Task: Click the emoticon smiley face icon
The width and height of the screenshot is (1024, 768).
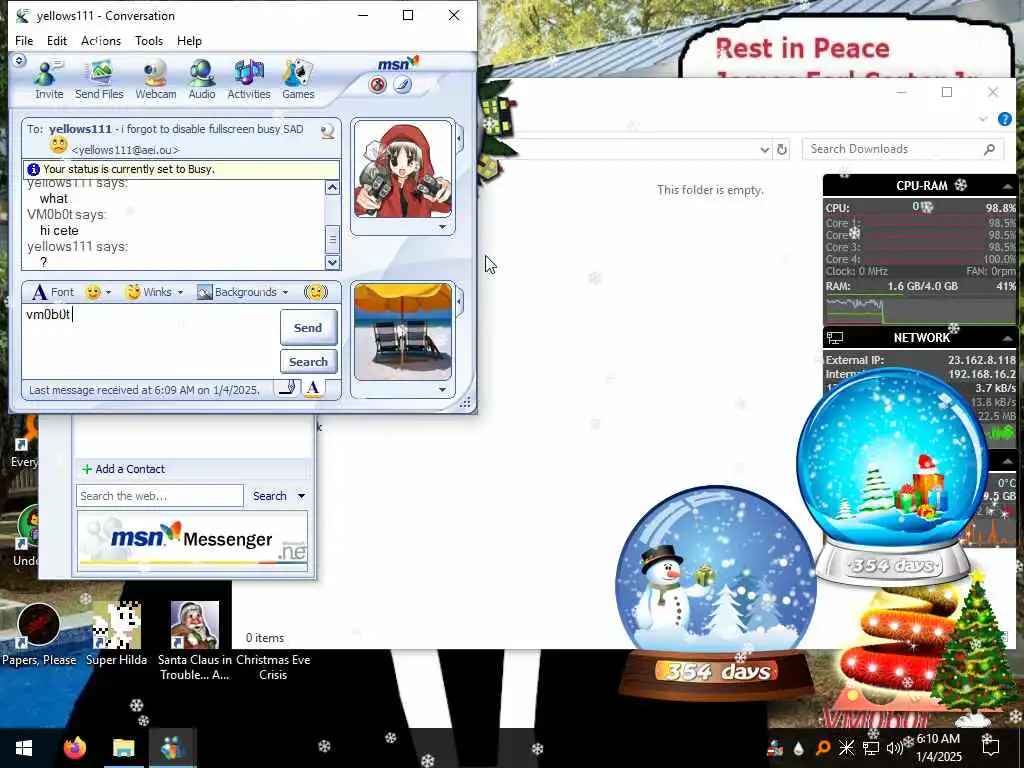Action: click(93, 292)
